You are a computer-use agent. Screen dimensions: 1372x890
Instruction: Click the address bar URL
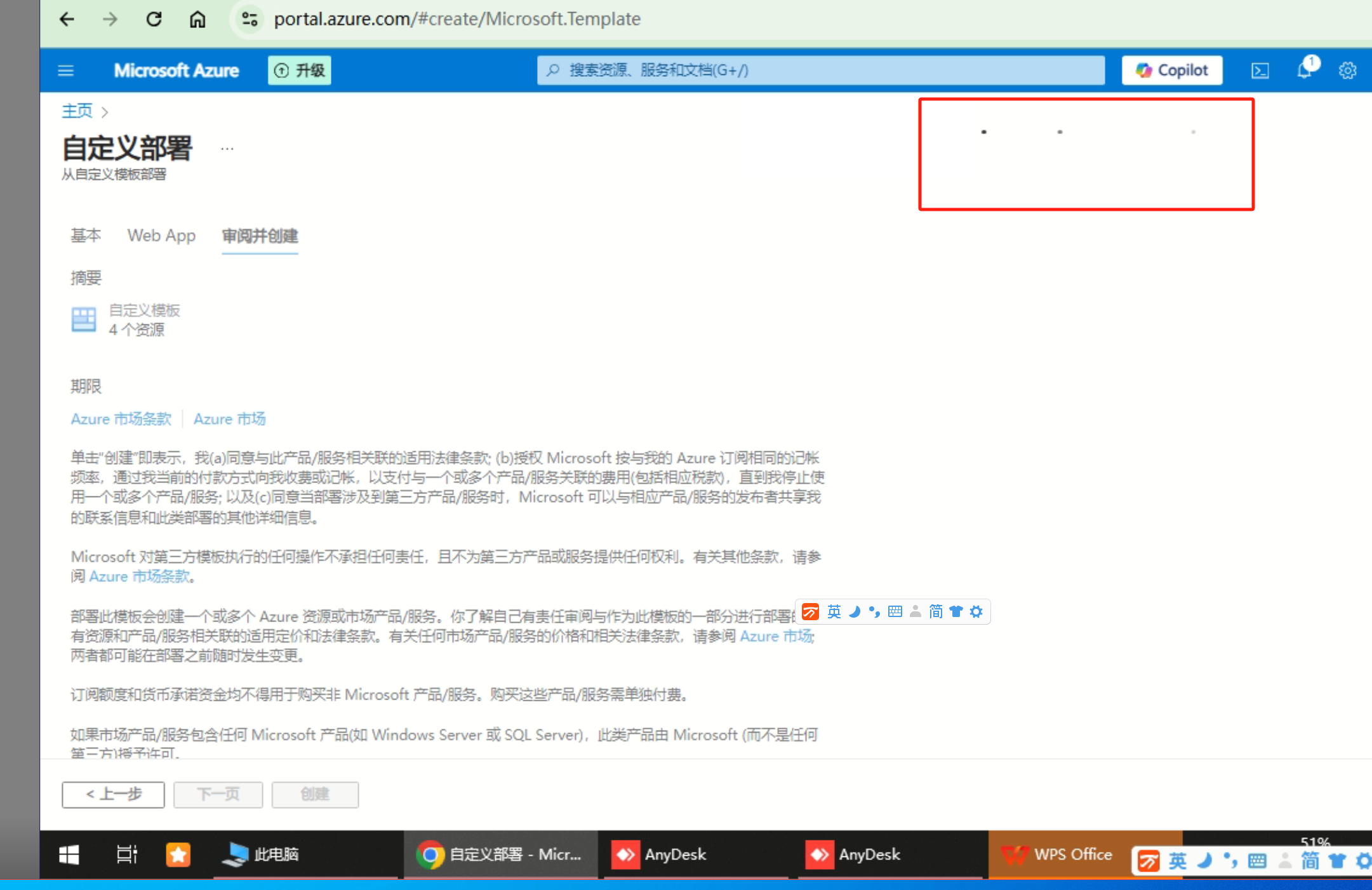[457, 19]
